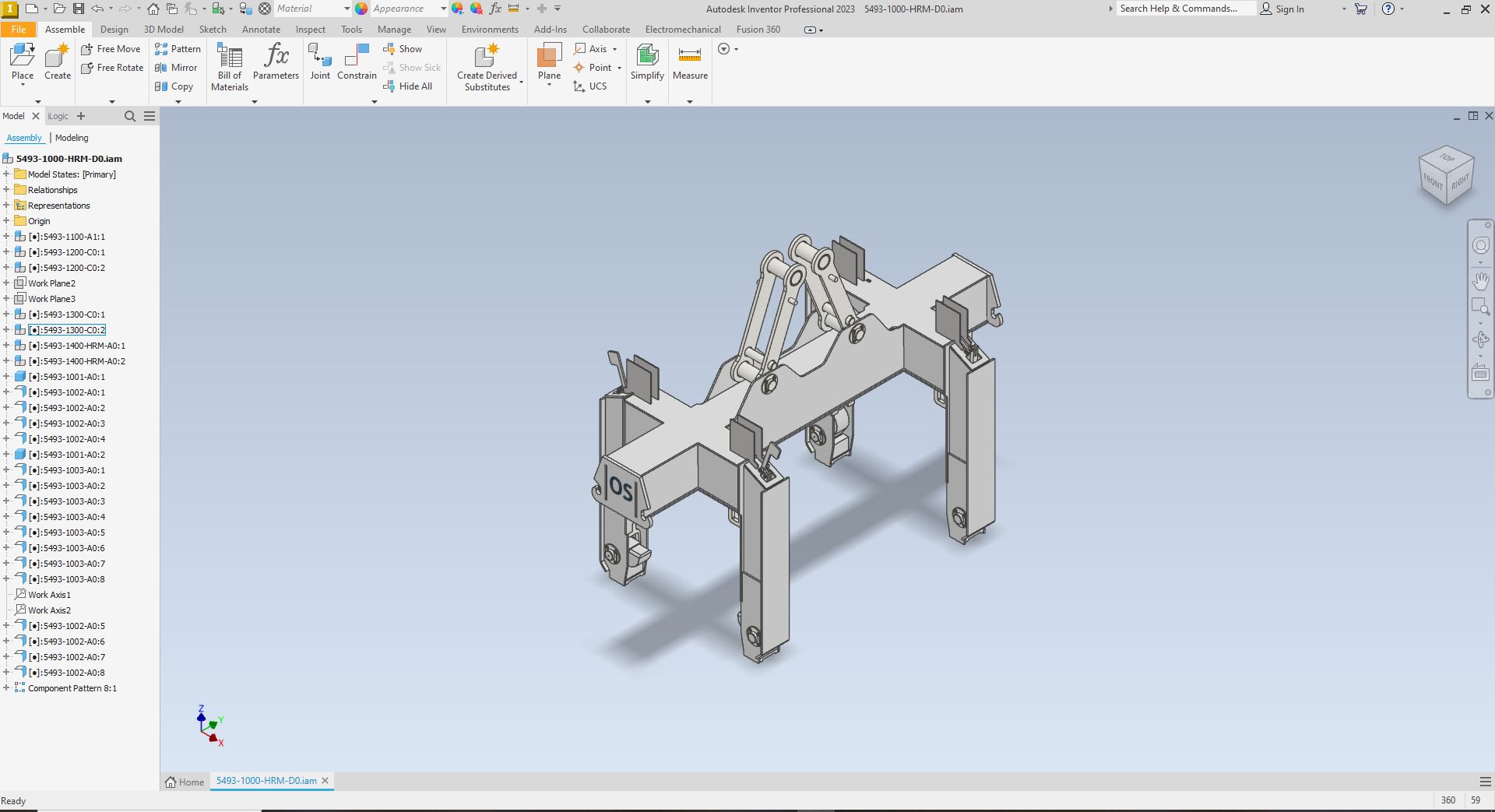The height and width of the screenshot is (812, 1495).
Task: Expand the Relationships folder
Action: (6, 190)
